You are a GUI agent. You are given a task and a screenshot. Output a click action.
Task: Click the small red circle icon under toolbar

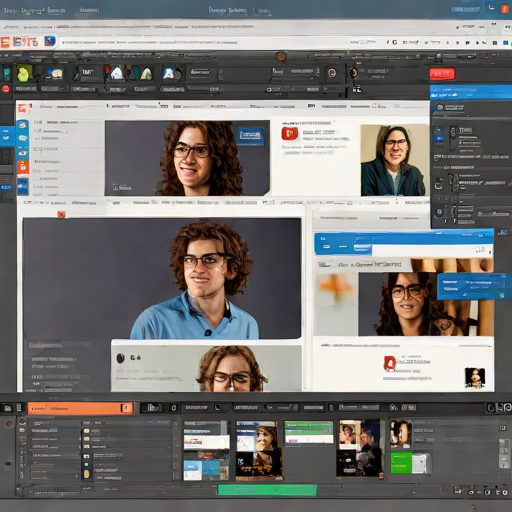point(6,89)
